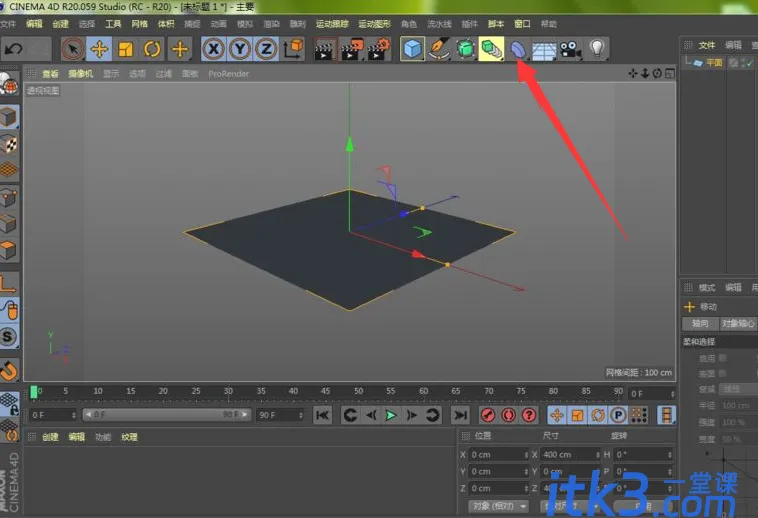The height and width of the screenshot is (518, 758).
Task: Open the 衰减 dropdown
Action: pyautogui.click(x=739, y=389)
